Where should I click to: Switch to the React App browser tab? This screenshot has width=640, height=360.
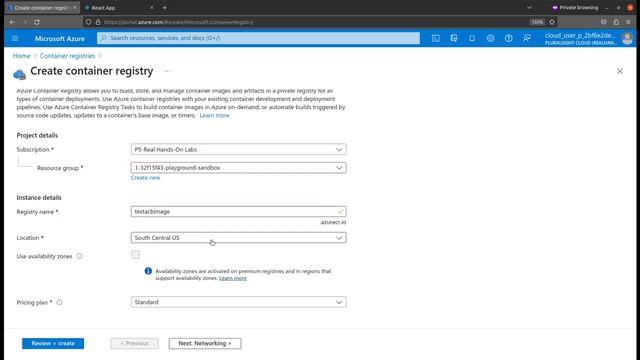(x=118, y=8)
